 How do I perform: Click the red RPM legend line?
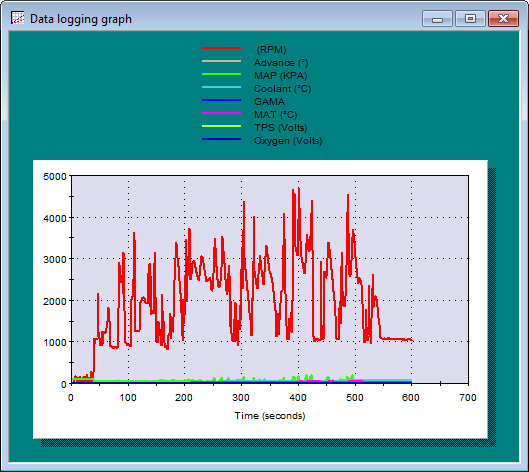coord(221,48)
